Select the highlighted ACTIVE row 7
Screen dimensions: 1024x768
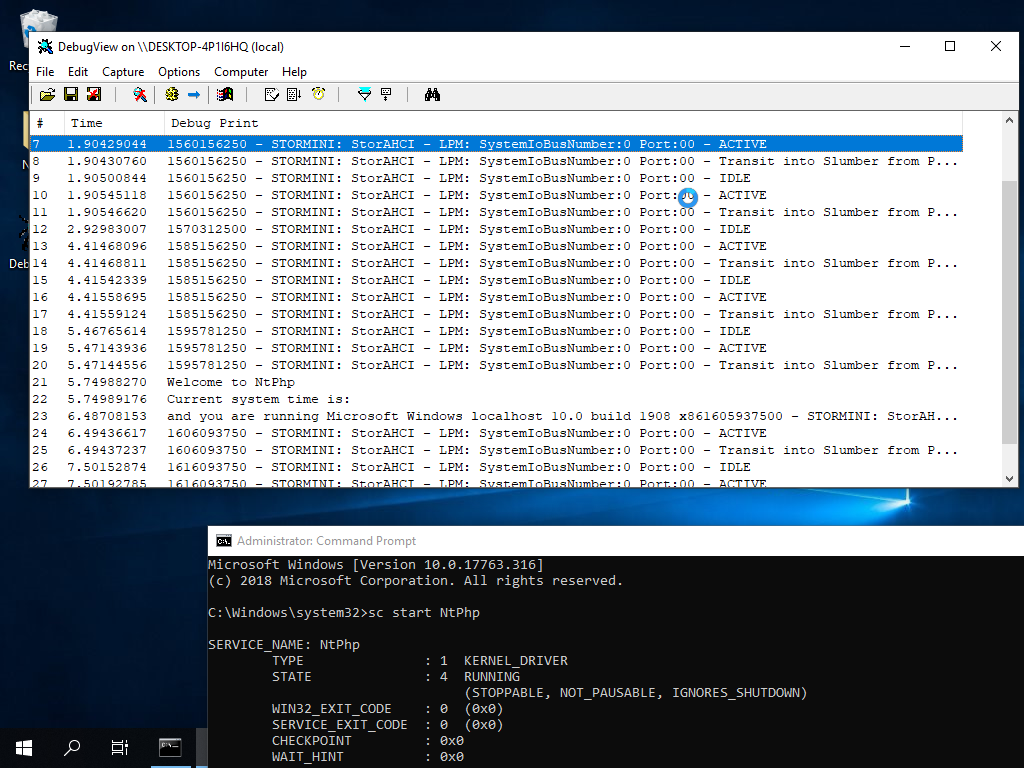click(x=496, y=144)
